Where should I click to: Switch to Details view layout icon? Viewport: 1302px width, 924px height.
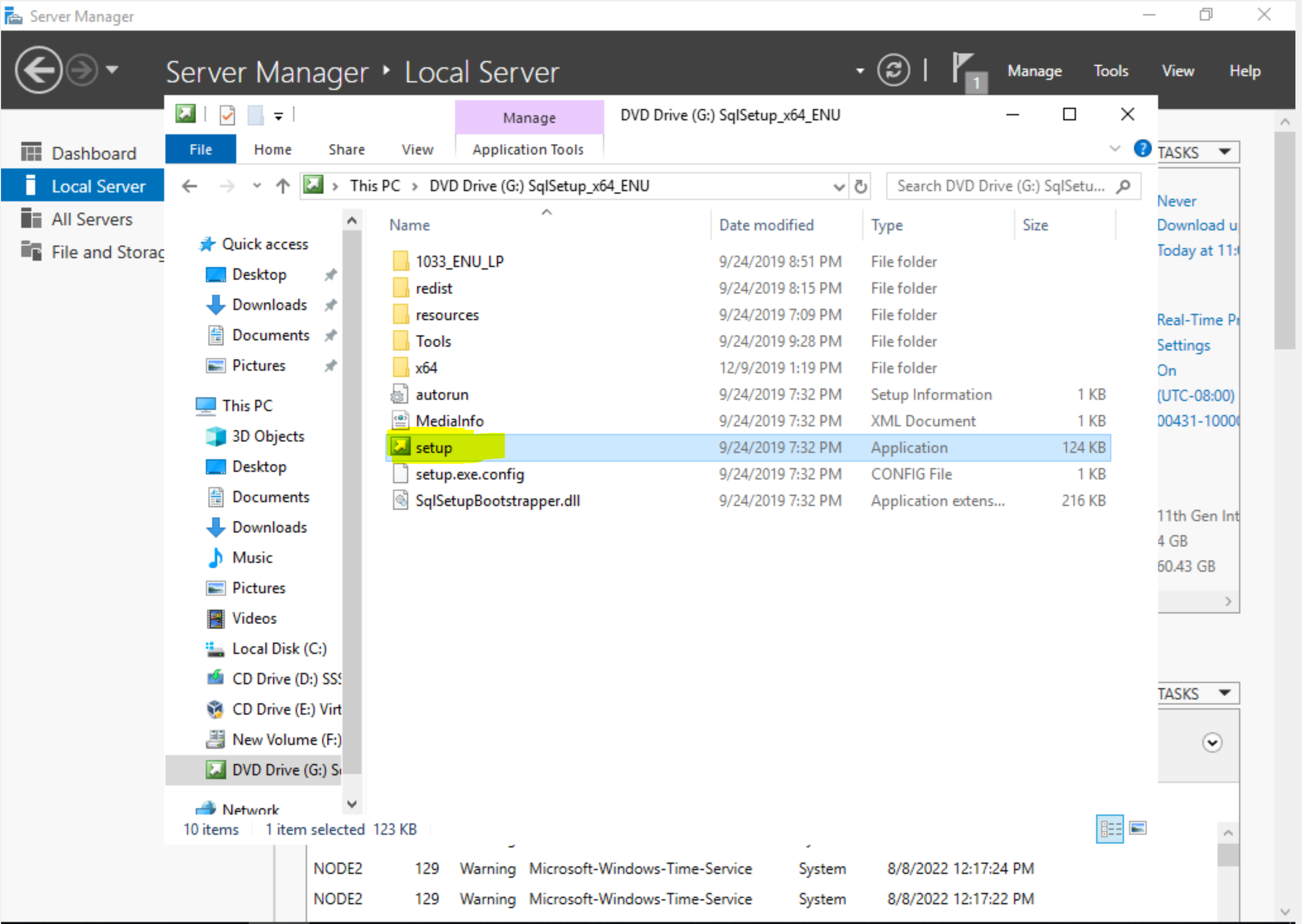(1110, 829)
